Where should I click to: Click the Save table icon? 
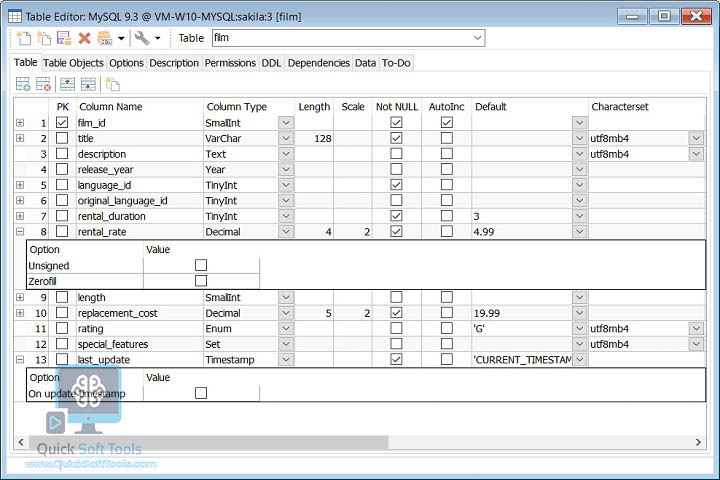(64, 38)
